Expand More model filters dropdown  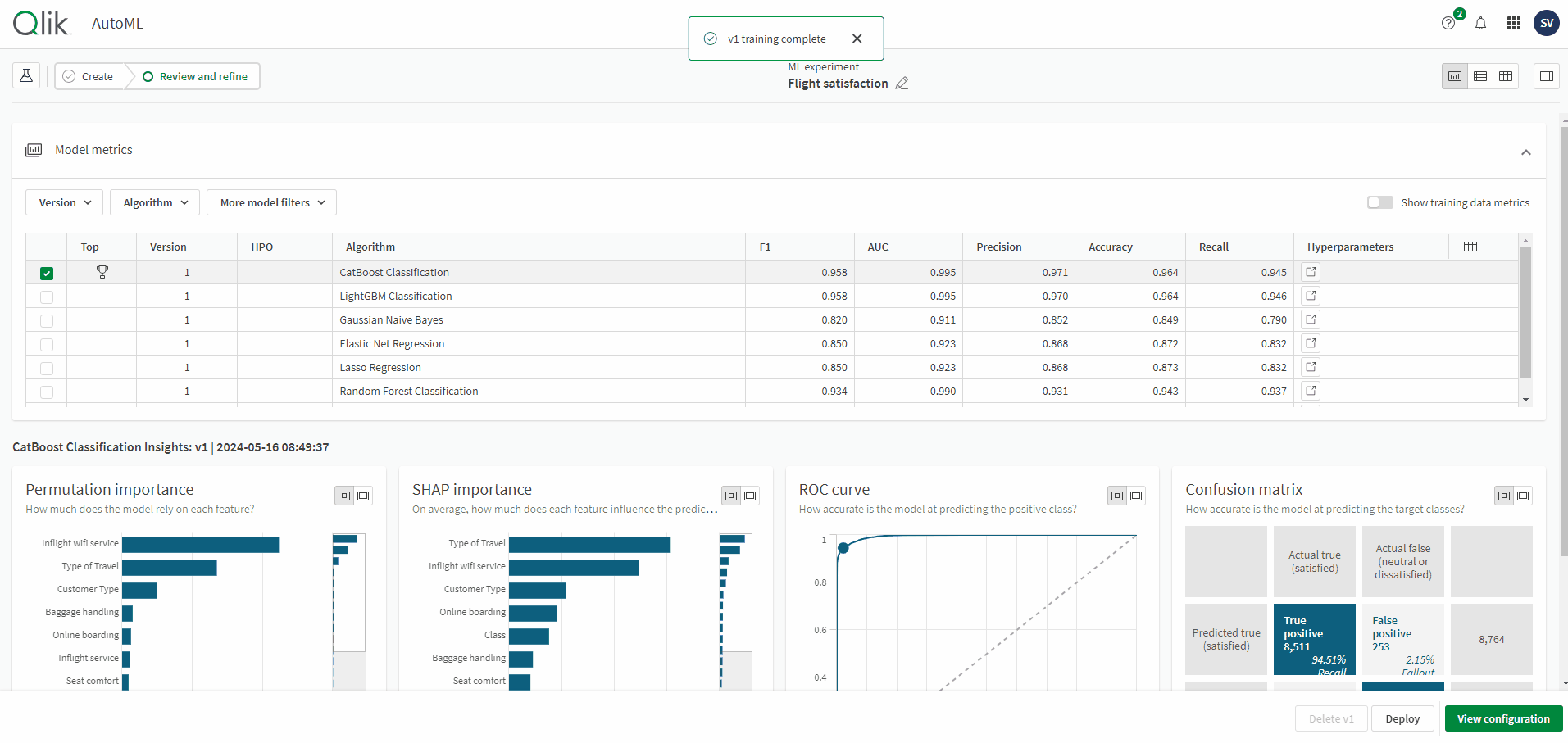(271, 202)
